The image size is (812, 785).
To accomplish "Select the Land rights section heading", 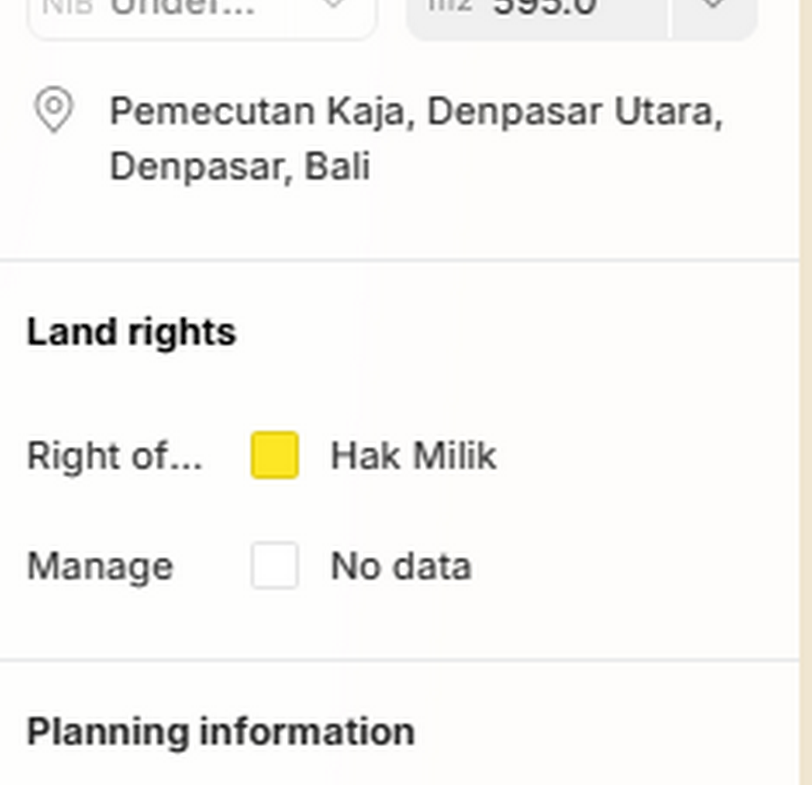I will (x=131, y=332).
